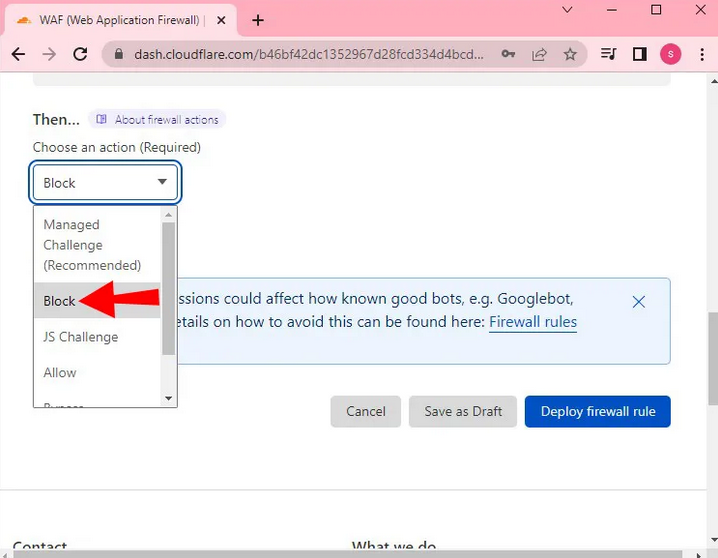Open the Chrome profile avatar
Screen dimensions: 718x558
tap(670, 54)
